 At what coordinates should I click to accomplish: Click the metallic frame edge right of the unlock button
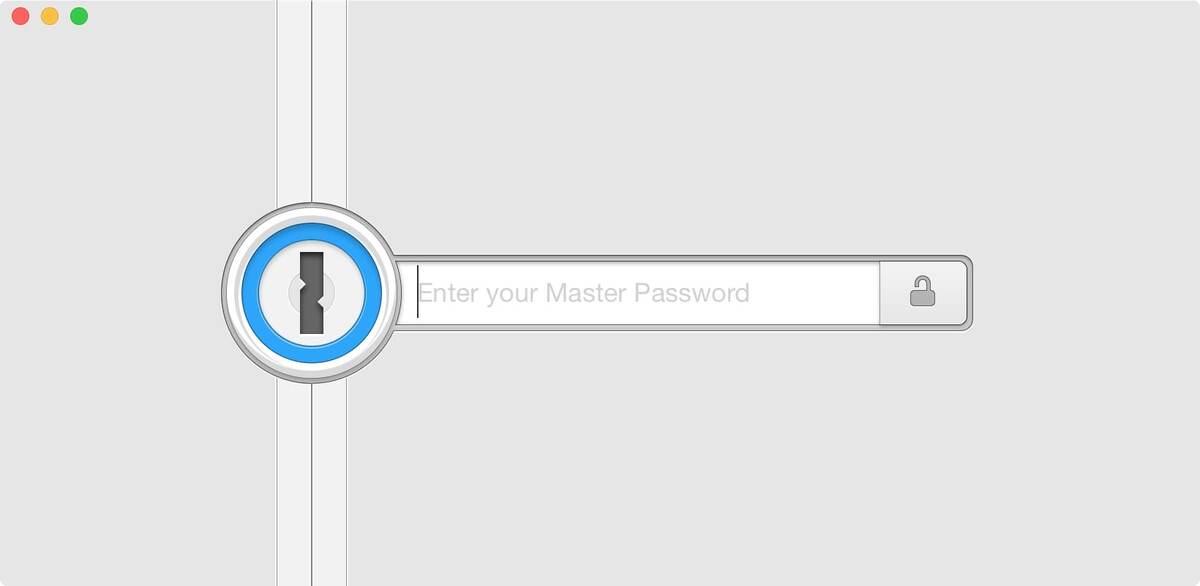[x=970, y=293]
